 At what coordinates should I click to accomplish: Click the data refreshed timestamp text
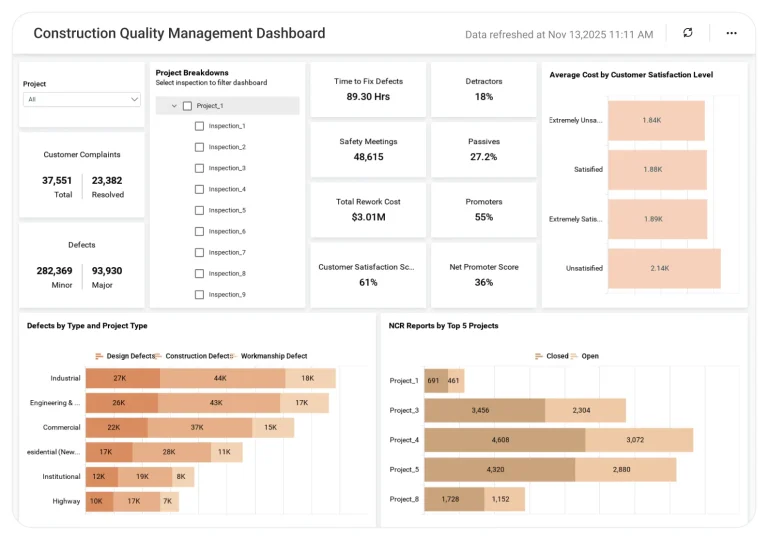click(x=559, y=34)
